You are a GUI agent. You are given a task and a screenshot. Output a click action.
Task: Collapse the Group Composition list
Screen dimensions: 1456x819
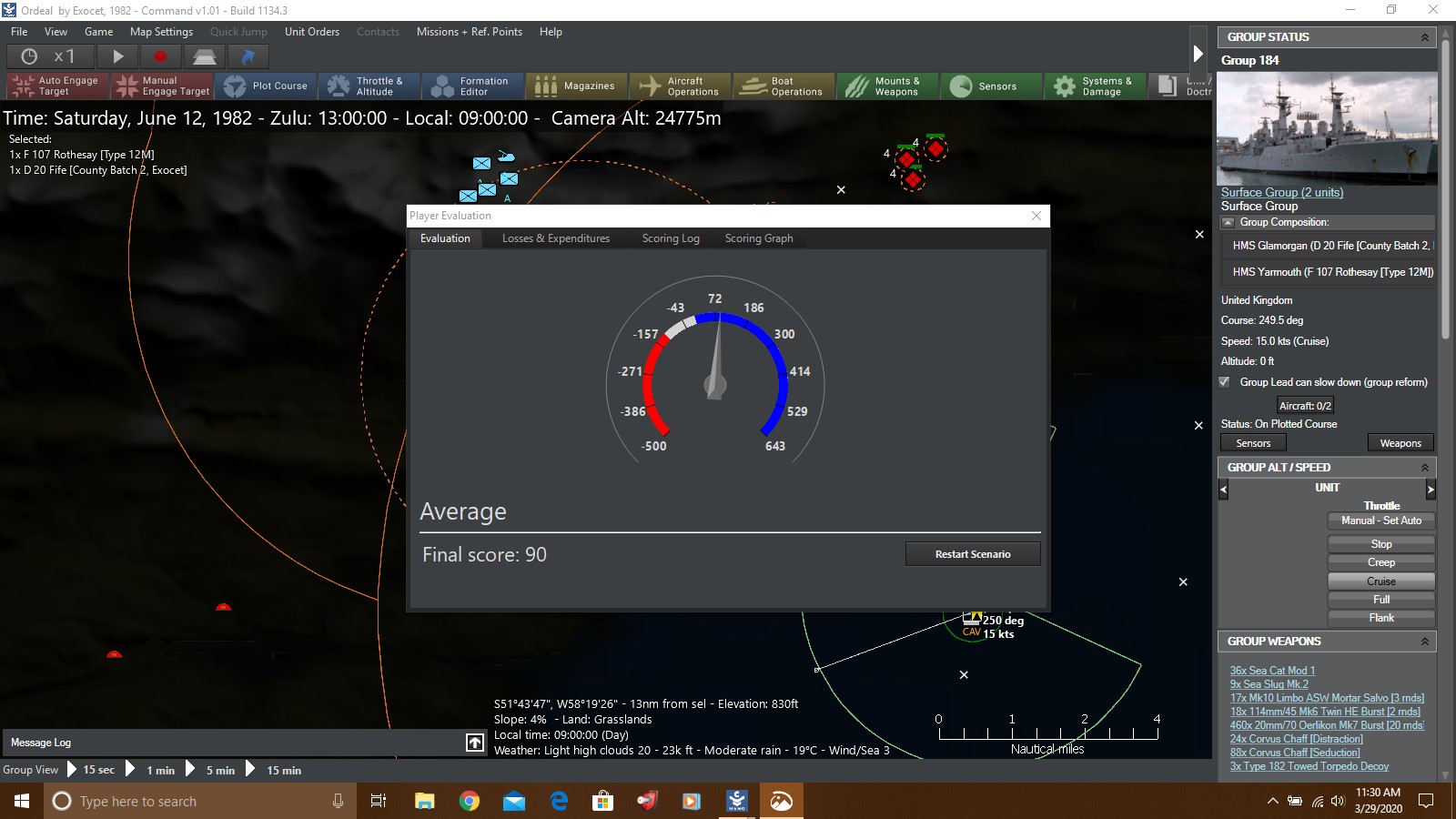(x=1228, y=222)
